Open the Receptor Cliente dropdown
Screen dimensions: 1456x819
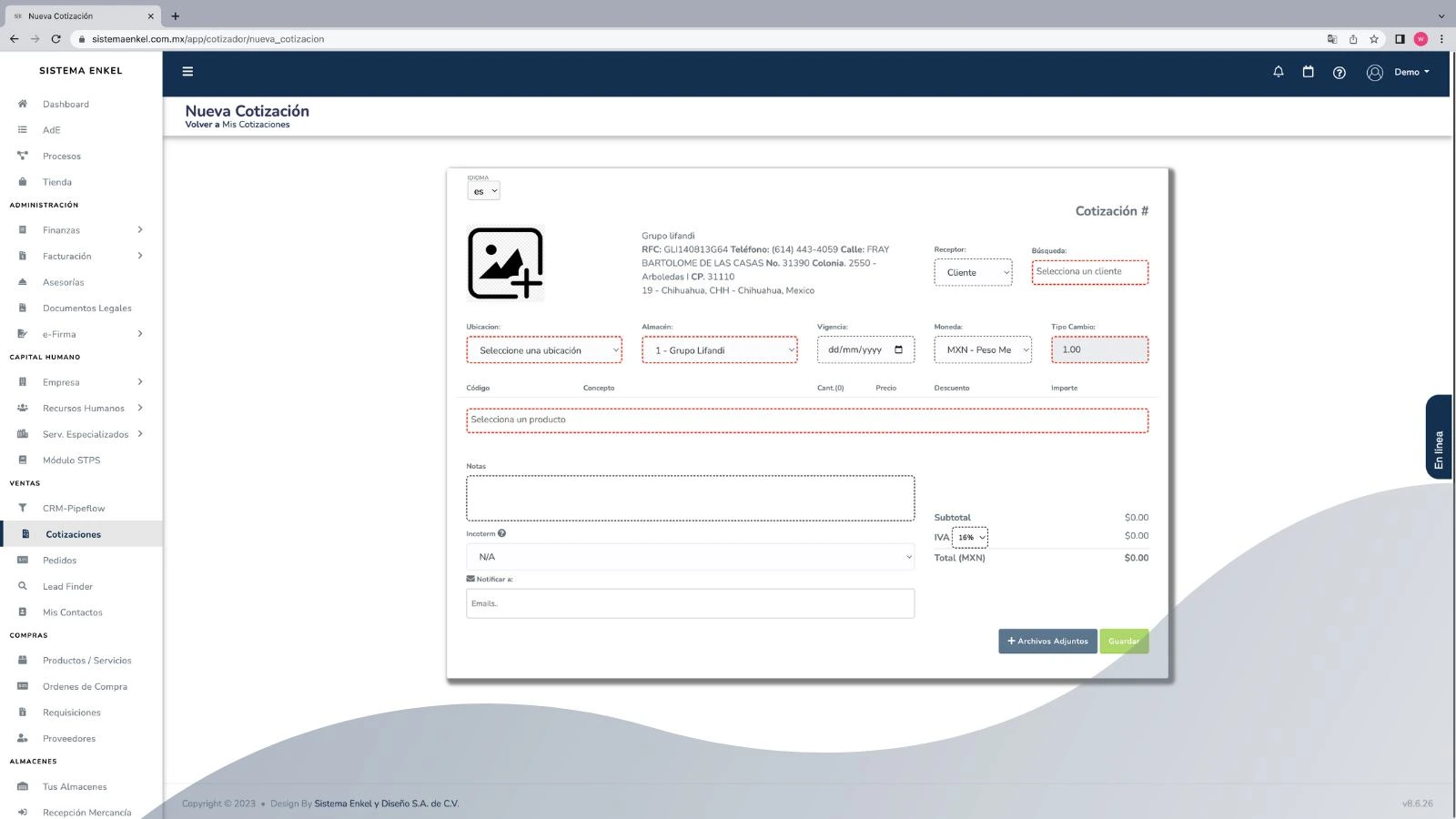click(x=972, y=273)
